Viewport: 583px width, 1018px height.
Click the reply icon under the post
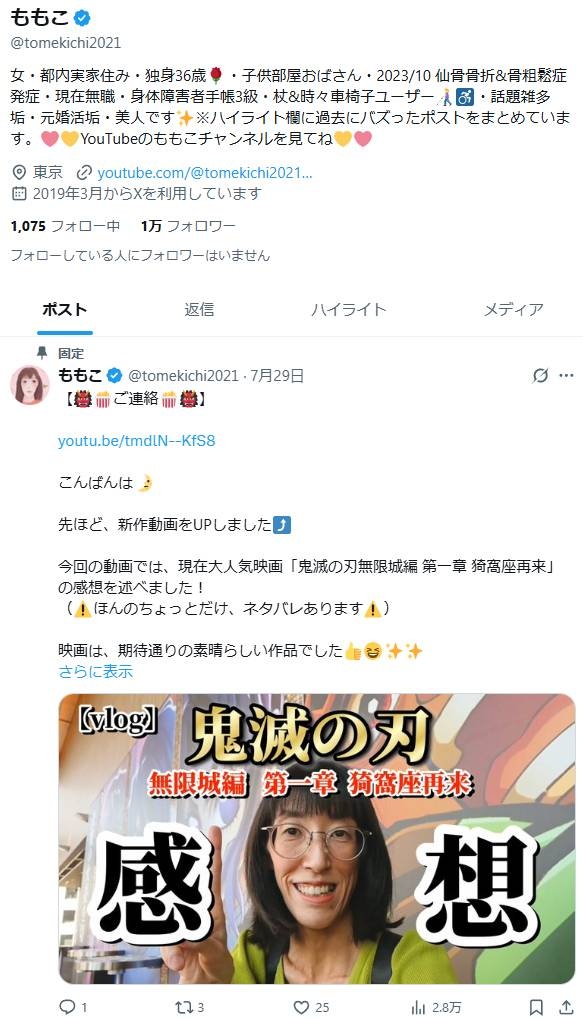(x=68, y=1007)
